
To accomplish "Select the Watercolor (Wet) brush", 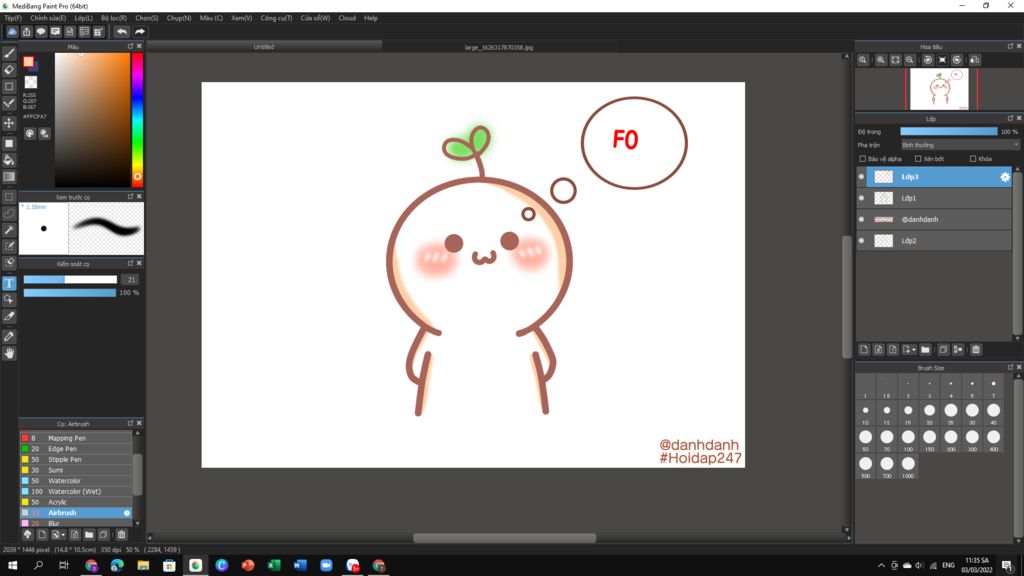I will coord(76,492).
